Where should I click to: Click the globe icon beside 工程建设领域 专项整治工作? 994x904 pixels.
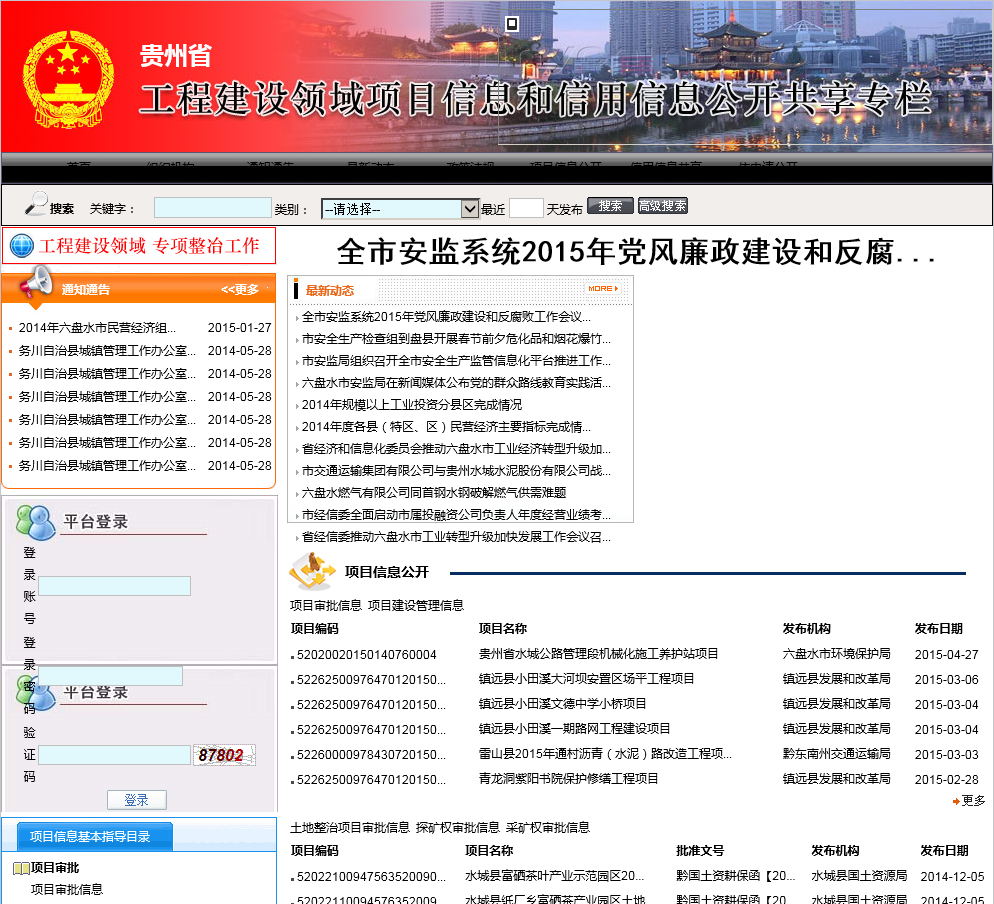(x=22, y=245)
